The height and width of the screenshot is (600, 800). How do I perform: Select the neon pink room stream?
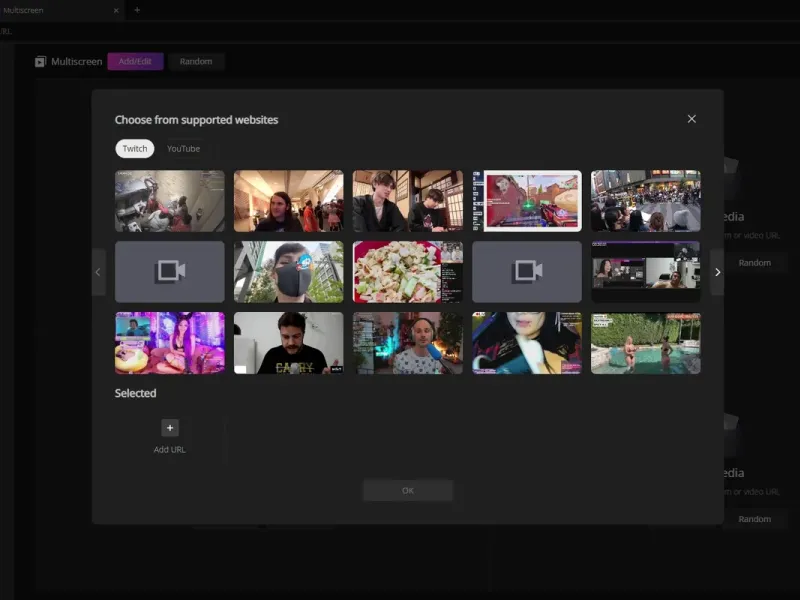tap(169, 343)
